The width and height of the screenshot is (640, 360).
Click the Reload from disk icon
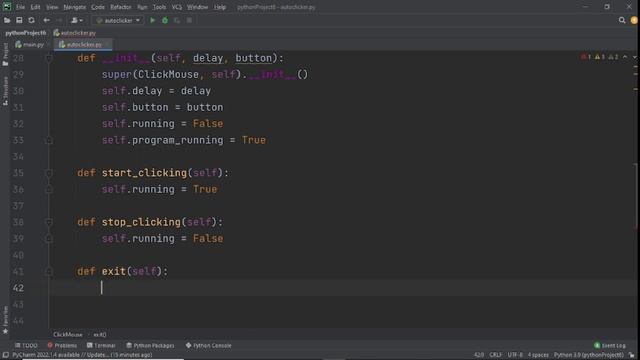31,20
